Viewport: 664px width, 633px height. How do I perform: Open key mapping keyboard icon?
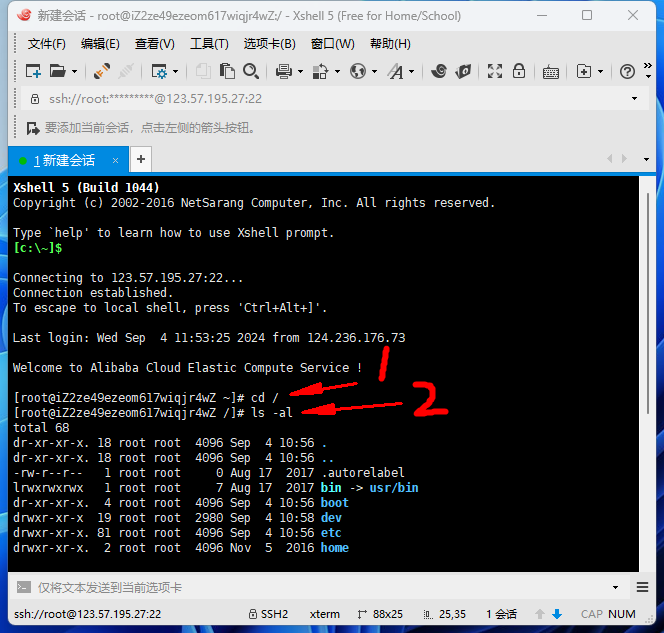[551, 72]
